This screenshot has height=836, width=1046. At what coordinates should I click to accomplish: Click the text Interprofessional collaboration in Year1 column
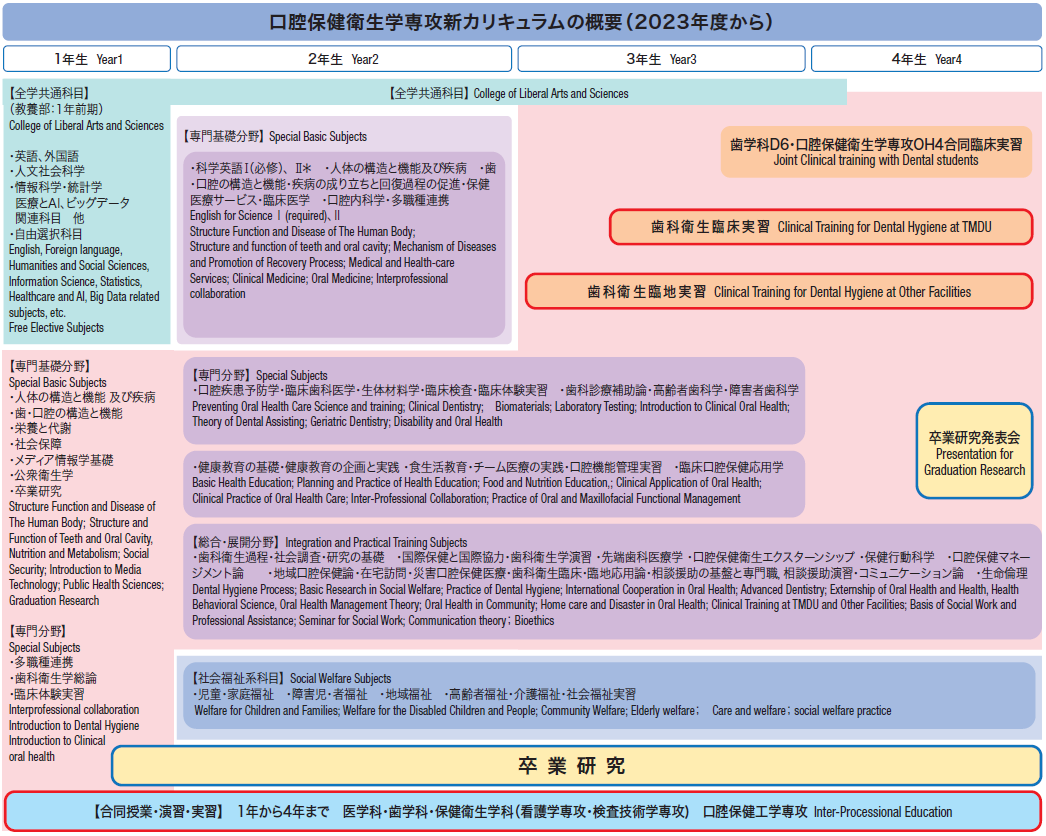coord(74,709)
